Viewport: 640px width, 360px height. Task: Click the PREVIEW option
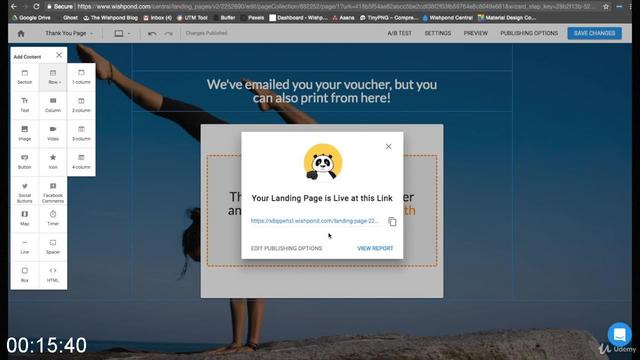coord(476,33)
